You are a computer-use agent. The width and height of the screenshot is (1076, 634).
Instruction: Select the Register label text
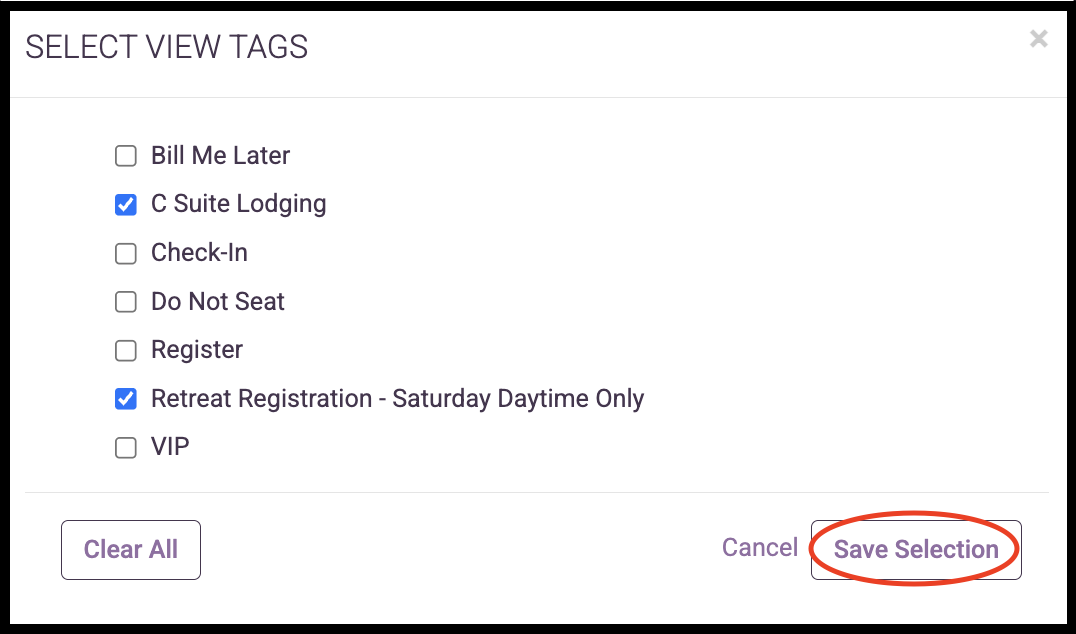[x=196, y=350]
